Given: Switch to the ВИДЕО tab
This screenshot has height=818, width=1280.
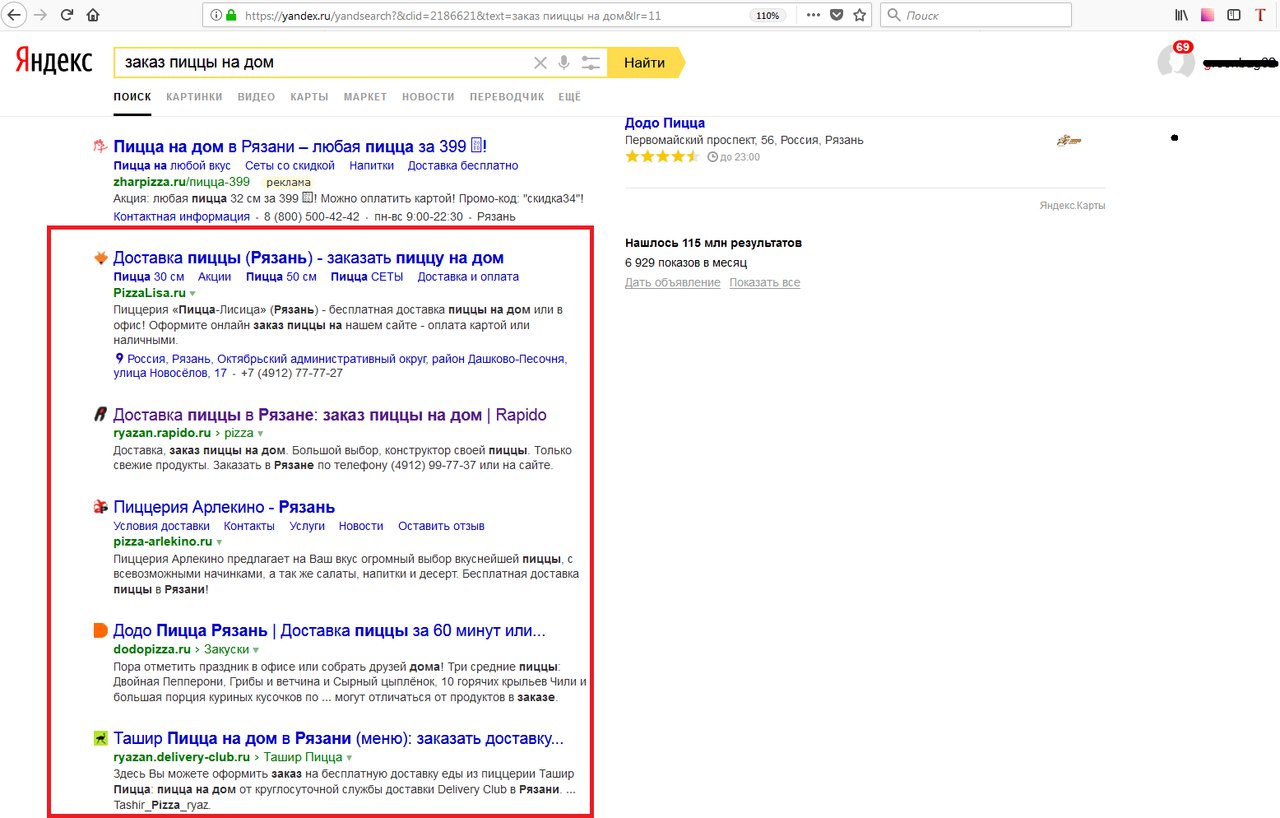Looking at the screenshot, I should tap(256, 97).
